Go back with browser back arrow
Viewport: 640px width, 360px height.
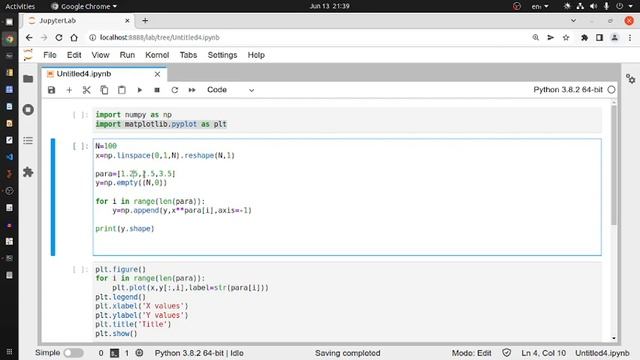point(29,38)
